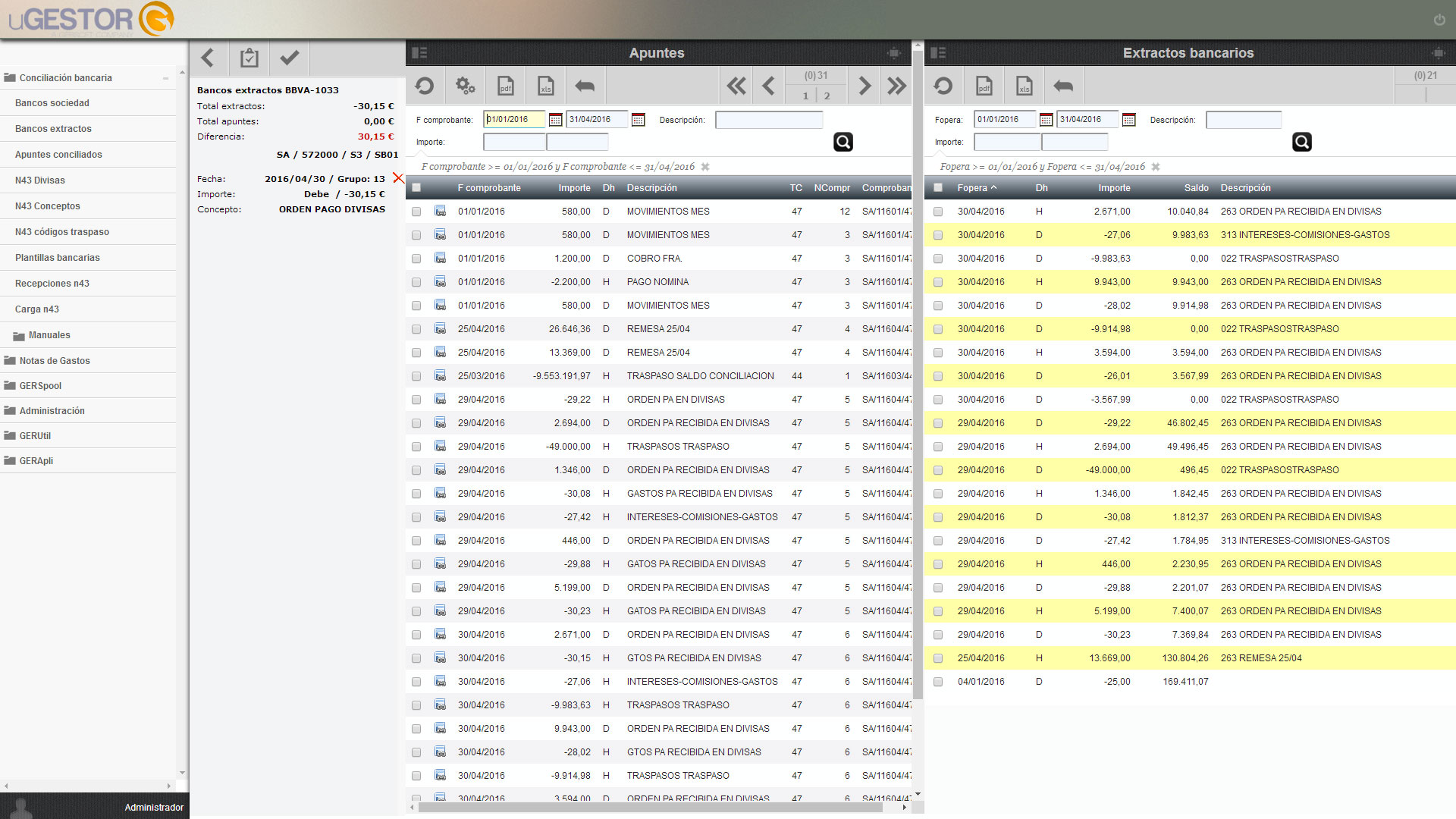Open document icon for COBRO FRA. row
1456x819 pixels.
440,258
